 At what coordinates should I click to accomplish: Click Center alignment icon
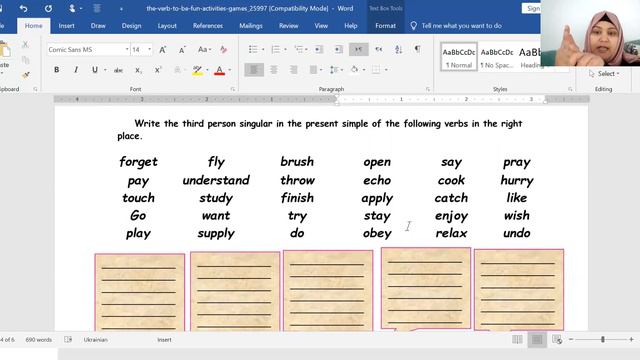click(x=274, y=70)
